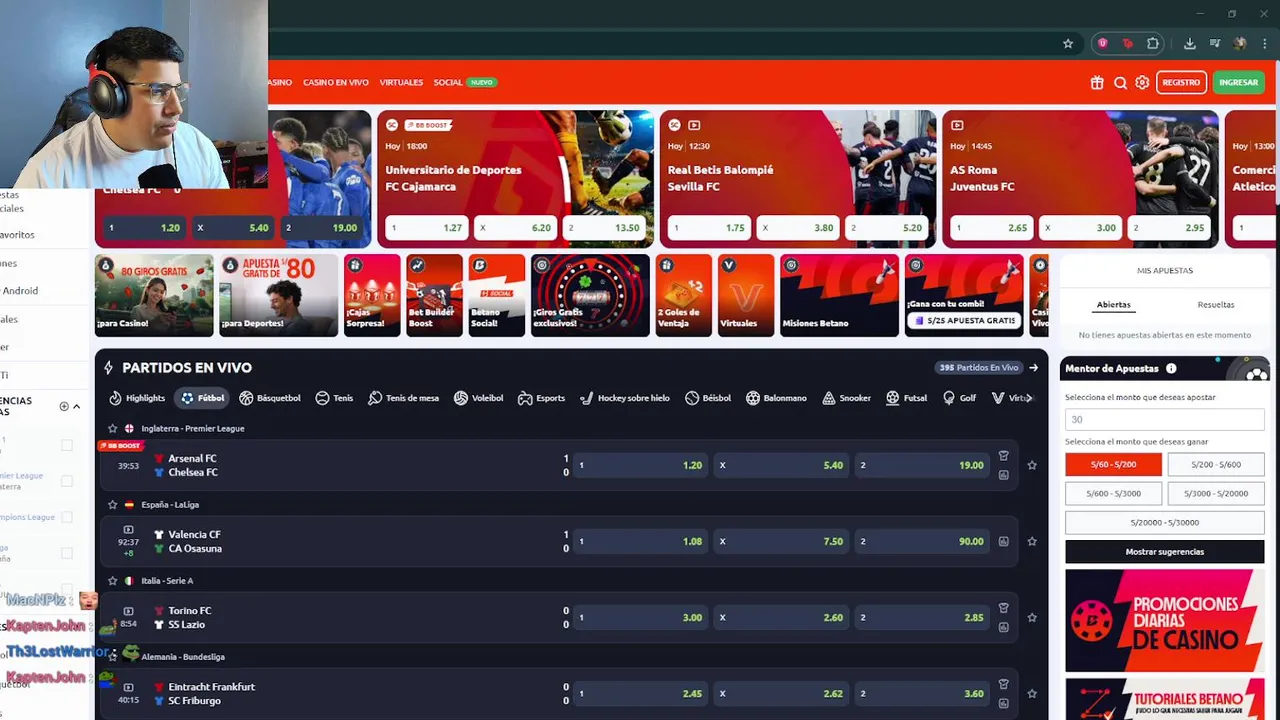Click the add plus icon in sidebar leagues section

point(64,407)
